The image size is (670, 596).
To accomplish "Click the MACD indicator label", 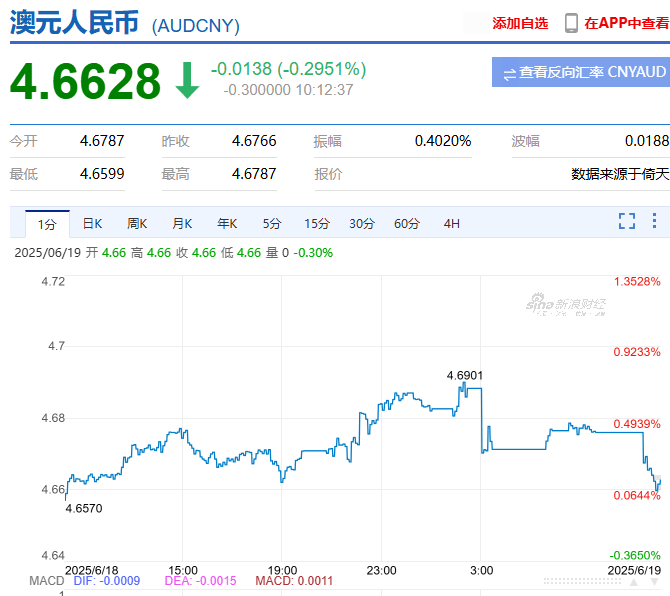I will coord(46,581).
